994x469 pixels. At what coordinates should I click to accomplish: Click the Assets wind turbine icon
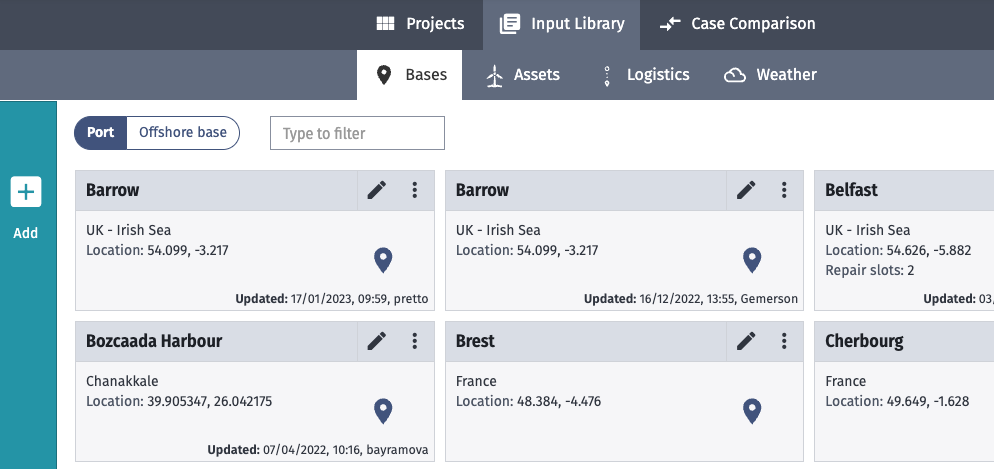click(494, 75)
